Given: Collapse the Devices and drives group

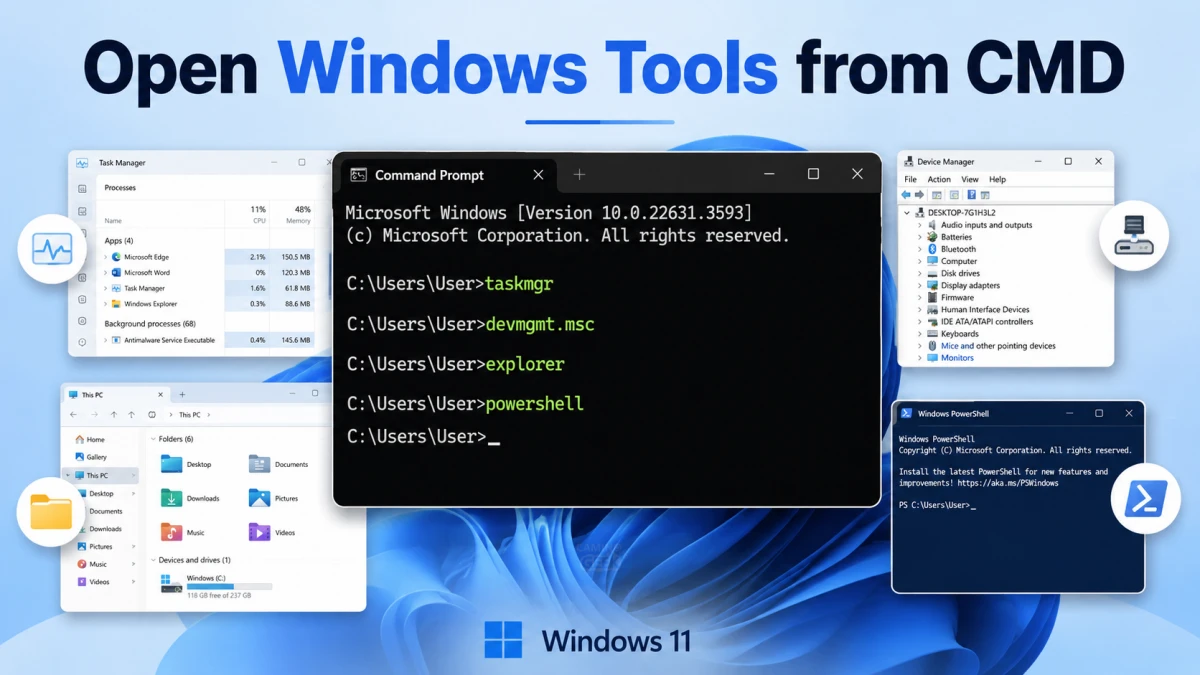Looking at the screenshot, I should pos(153,560).
